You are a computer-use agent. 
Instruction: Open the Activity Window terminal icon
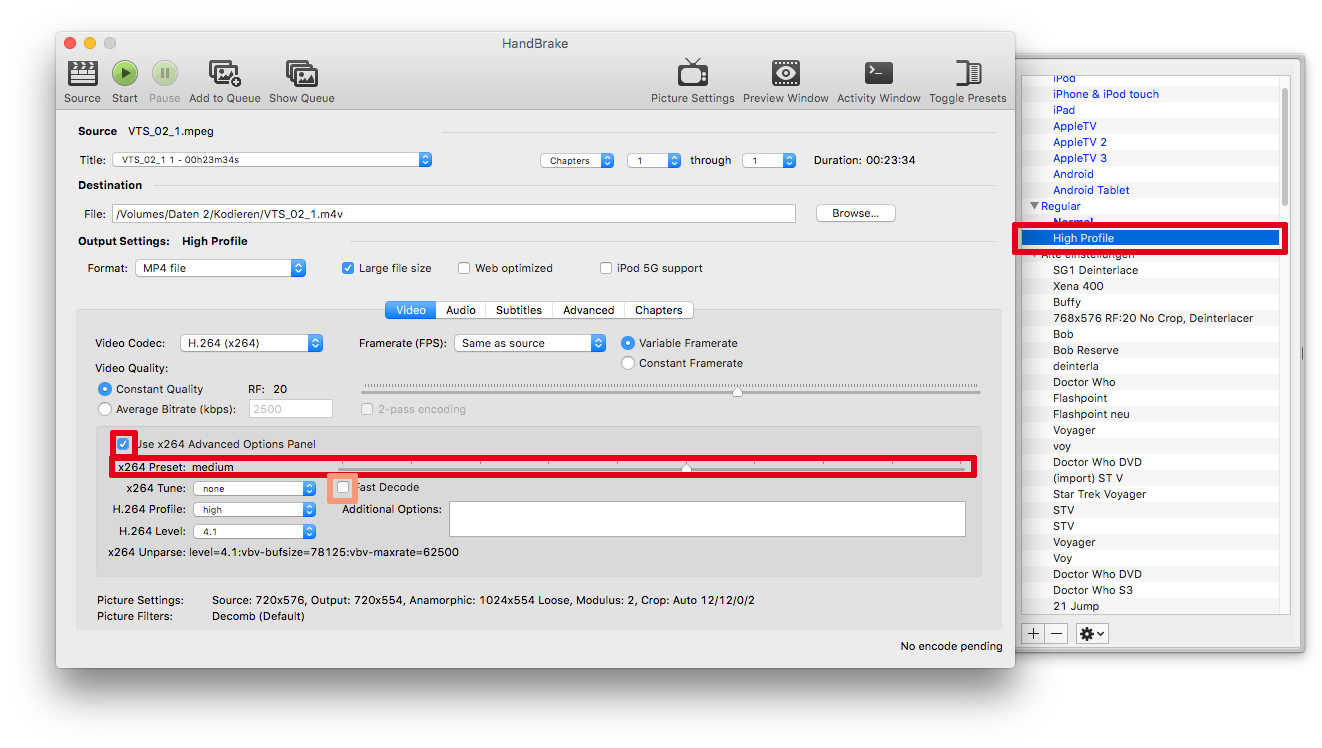coord(878,73)
